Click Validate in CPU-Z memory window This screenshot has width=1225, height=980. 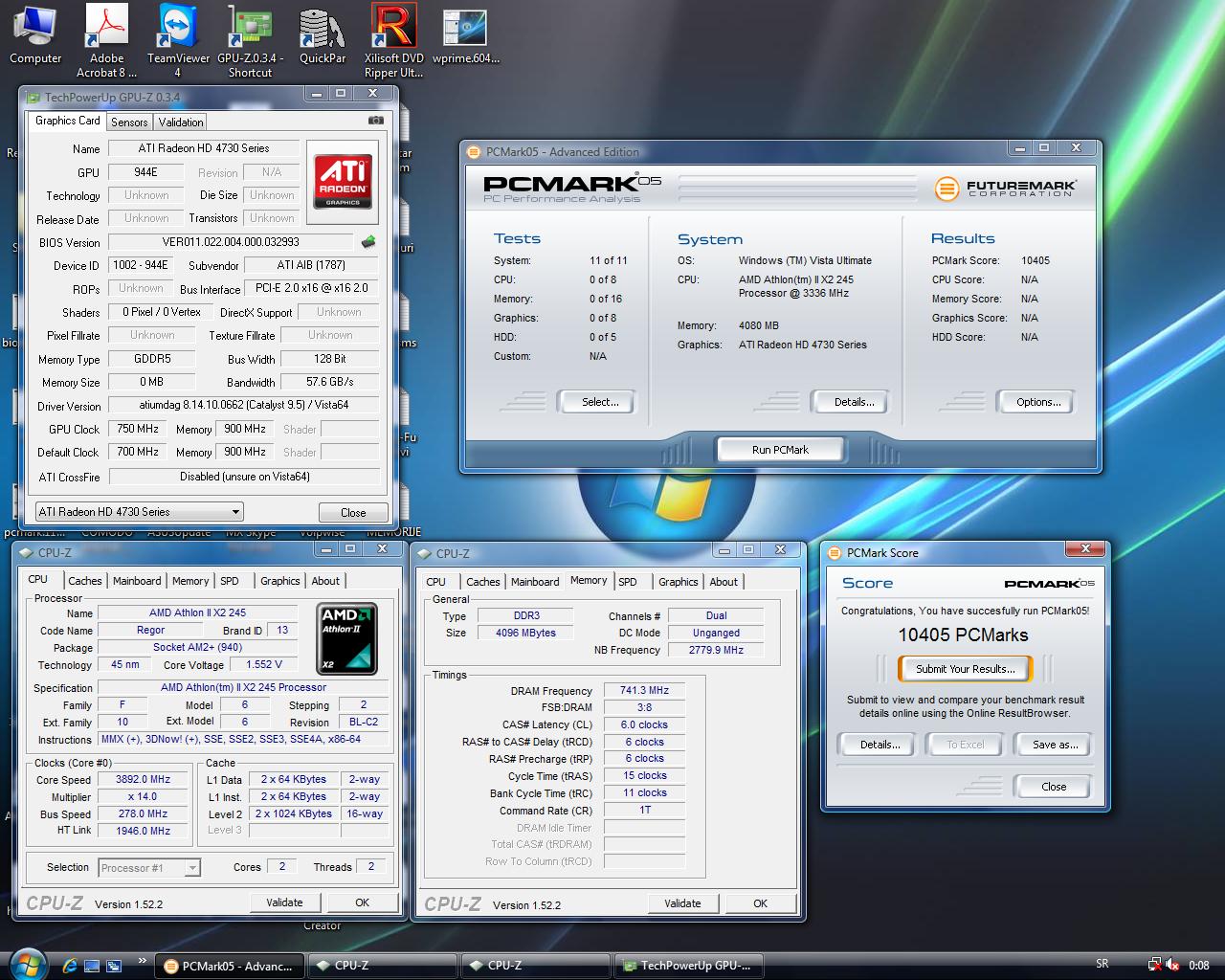tap(682, 903)
